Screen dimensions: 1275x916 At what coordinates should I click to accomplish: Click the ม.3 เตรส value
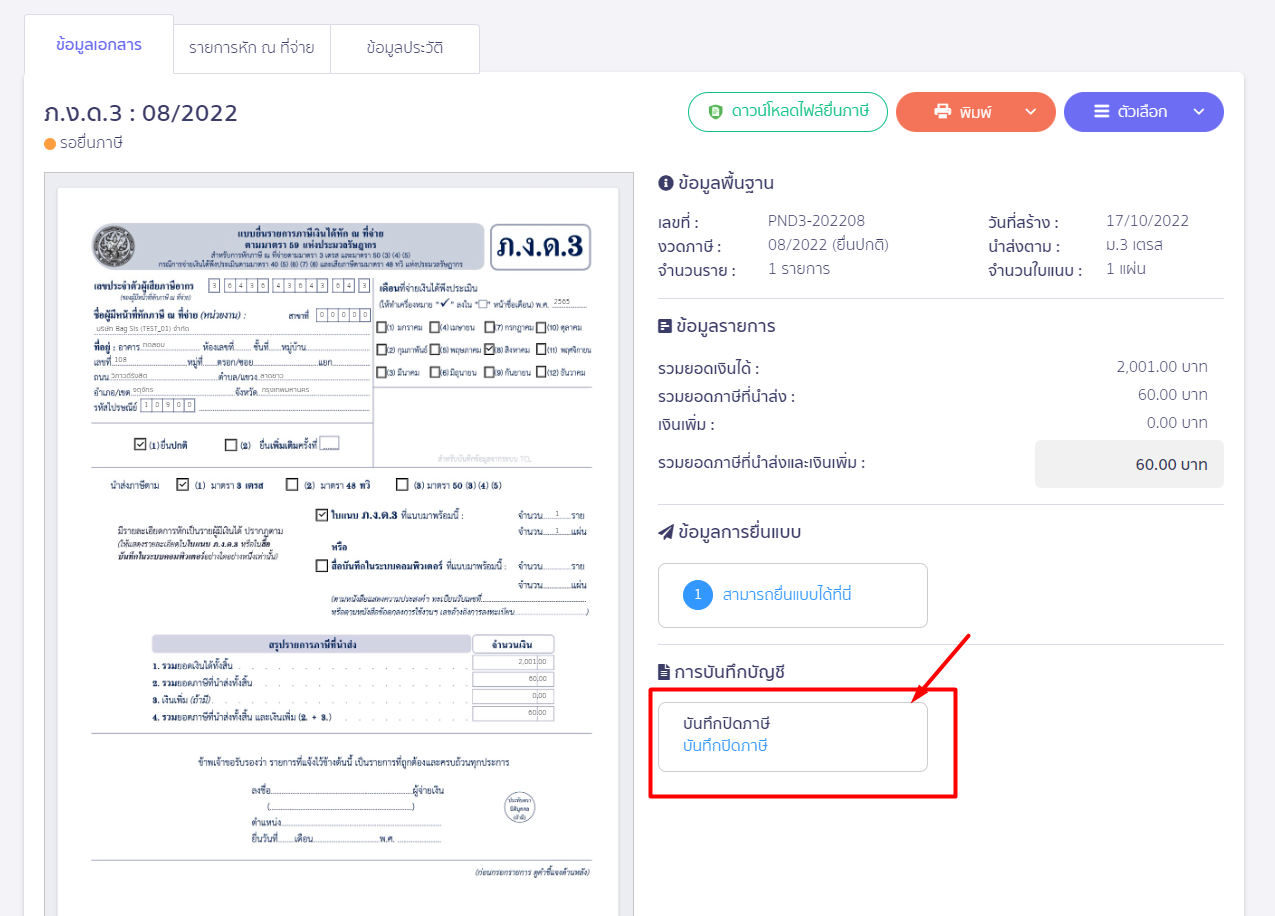coord(1134,245)
